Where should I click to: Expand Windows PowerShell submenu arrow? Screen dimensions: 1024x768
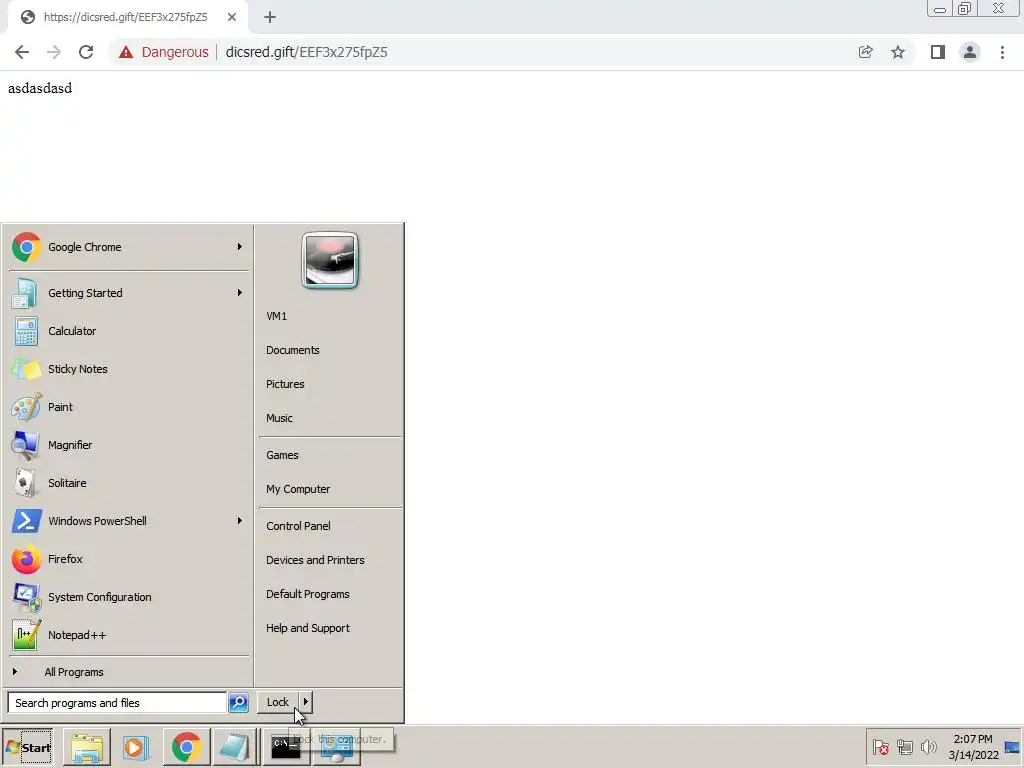(240, 520)
